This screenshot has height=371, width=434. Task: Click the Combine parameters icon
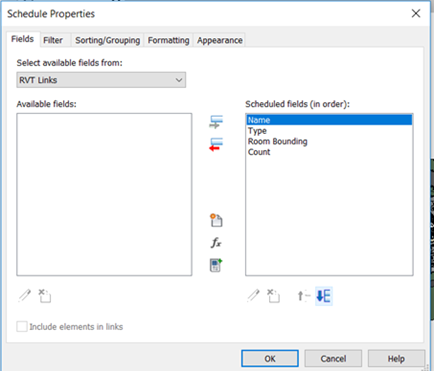tap(216, 265)
